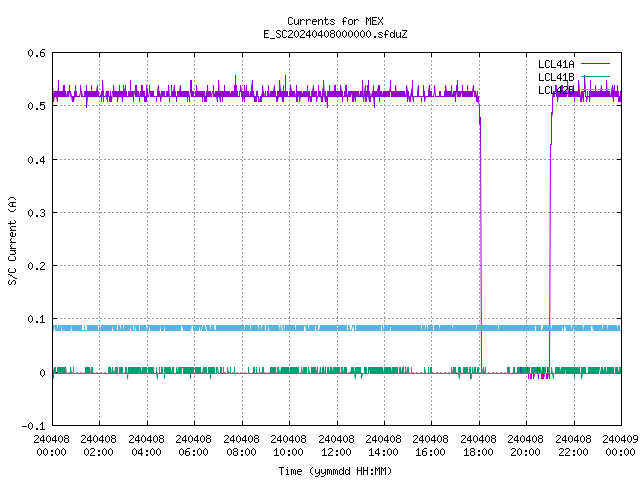Click the 240408 04:00 x-axis tick label
Image resolution: width=640 pixels, height=480 pixels.
click(146, 445)
